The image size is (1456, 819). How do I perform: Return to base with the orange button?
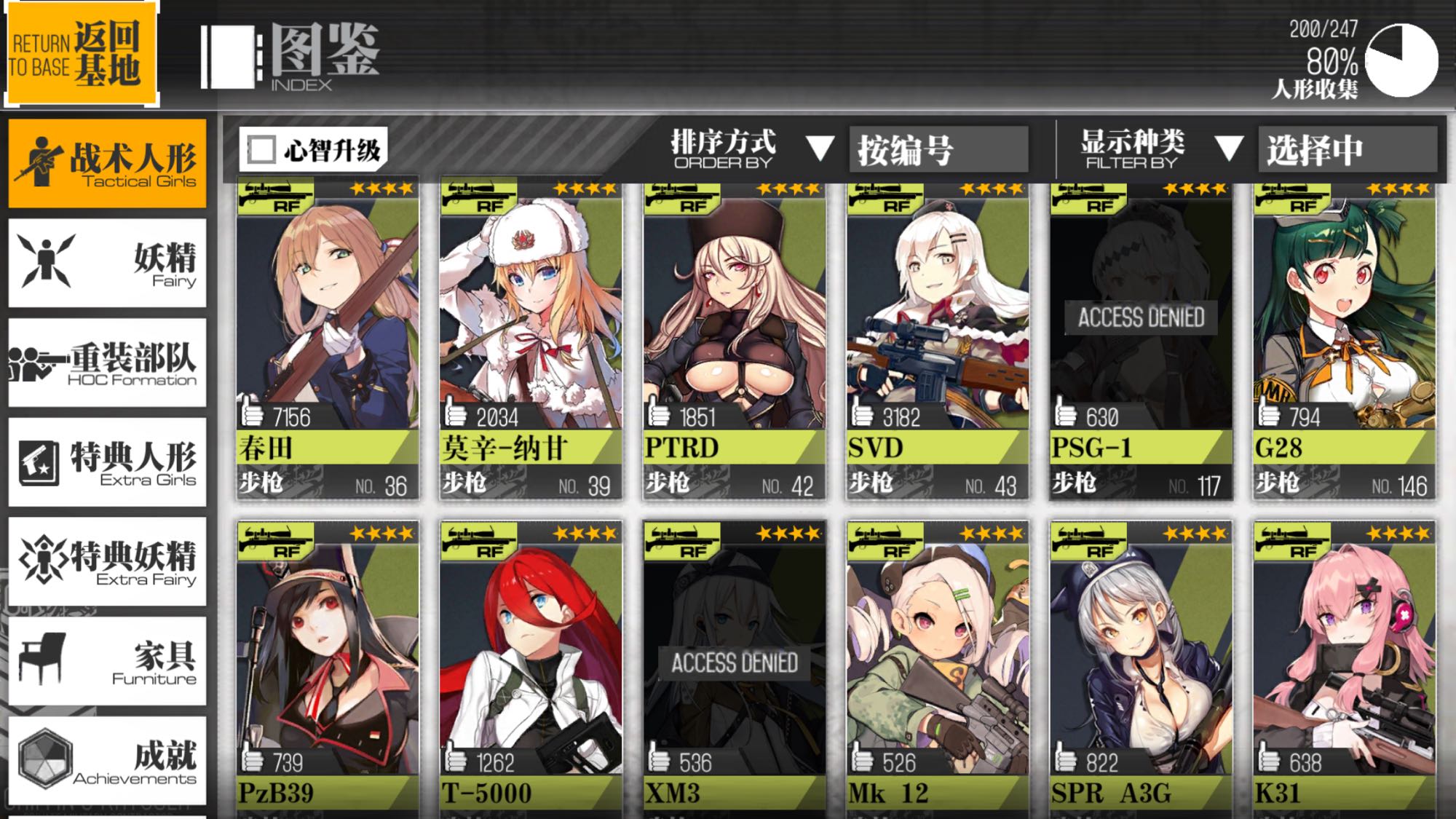(82, 53)
